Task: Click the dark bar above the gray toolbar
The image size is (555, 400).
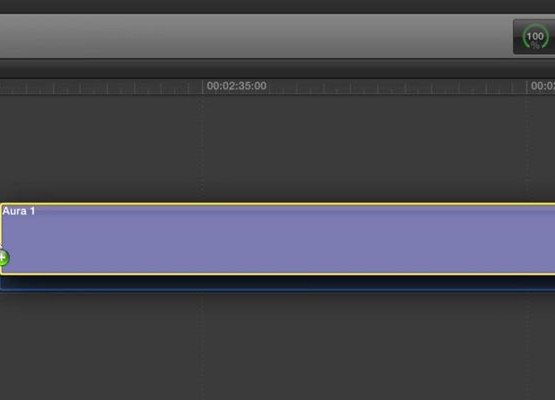Action: pos(278,7)
